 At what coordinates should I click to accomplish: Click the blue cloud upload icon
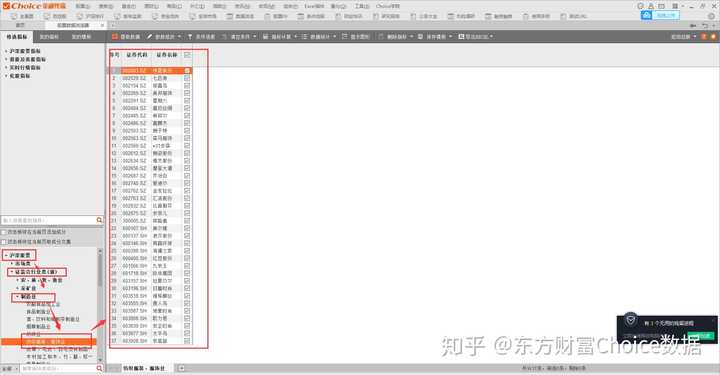tap(647, 15)
